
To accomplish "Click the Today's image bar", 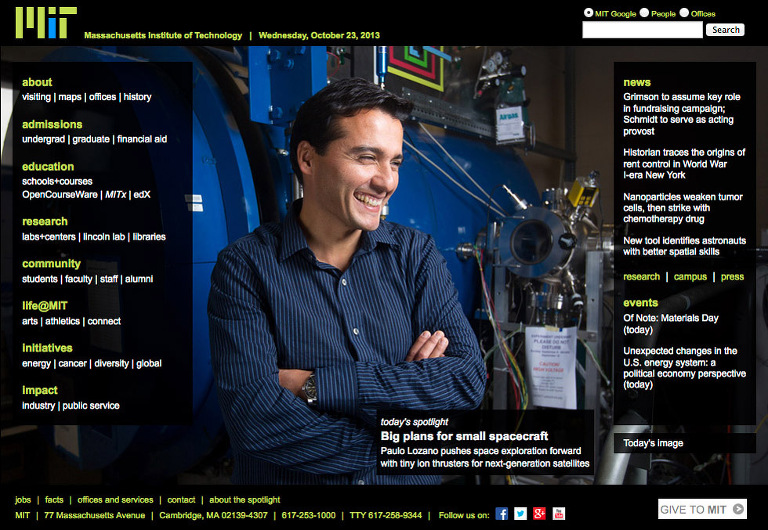I will tap(684, 443).
